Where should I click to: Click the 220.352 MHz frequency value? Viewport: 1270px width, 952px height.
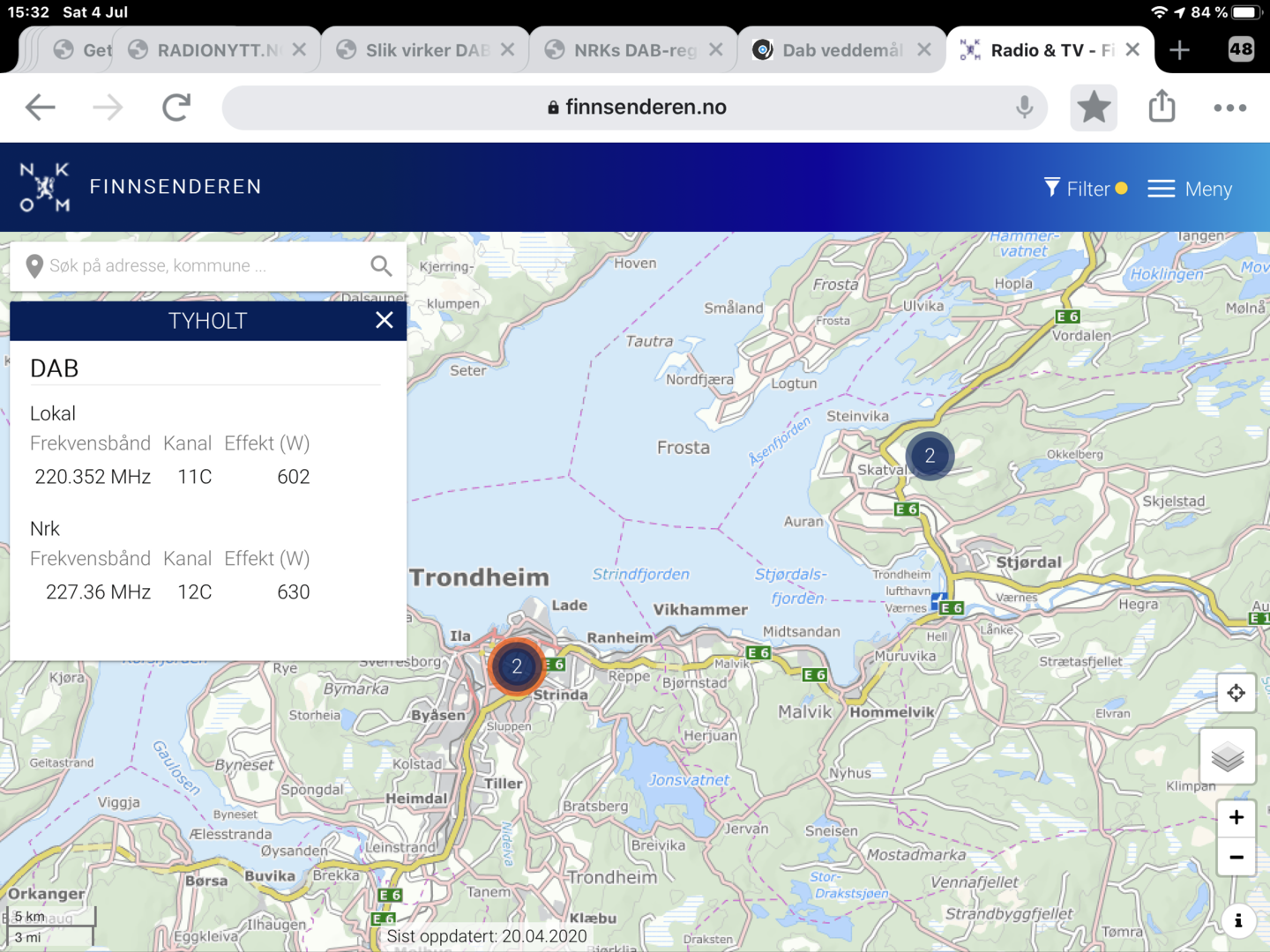click(x=93, y=477)
